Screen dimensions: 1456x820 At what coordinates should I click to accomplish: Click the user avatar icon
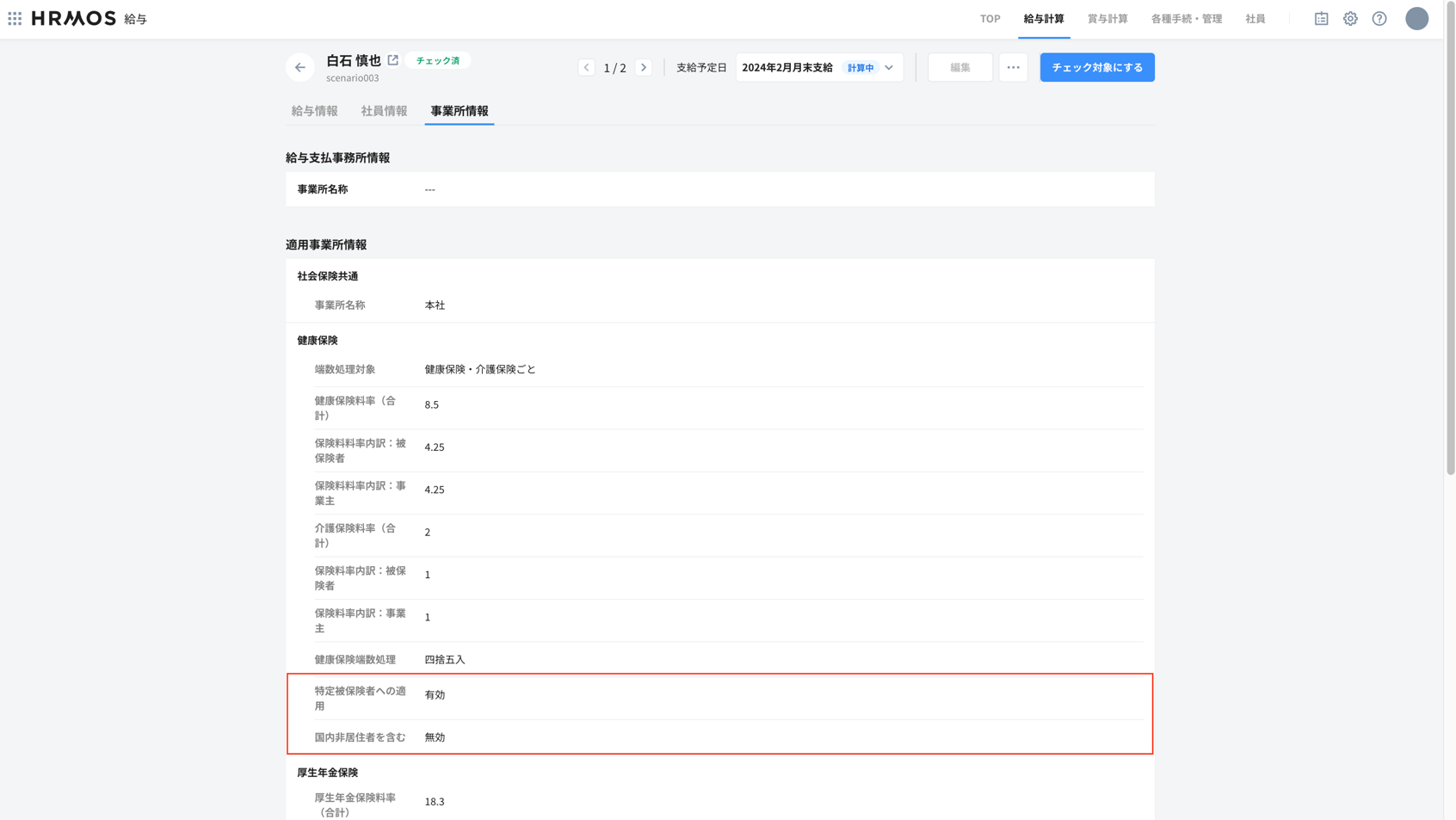click(x=1416, y=18)
